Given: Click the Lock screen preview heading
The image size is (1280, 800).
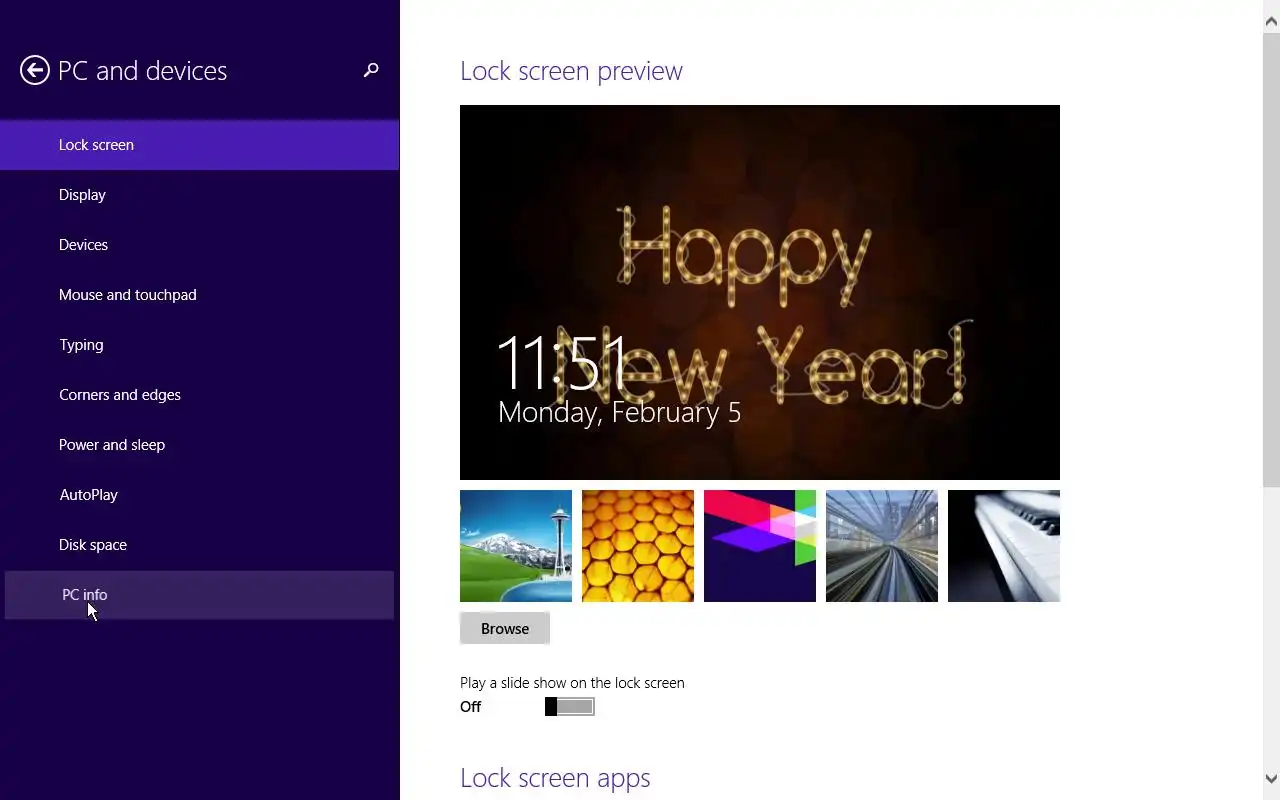Looking at the screenshot, I should (571, 71).
